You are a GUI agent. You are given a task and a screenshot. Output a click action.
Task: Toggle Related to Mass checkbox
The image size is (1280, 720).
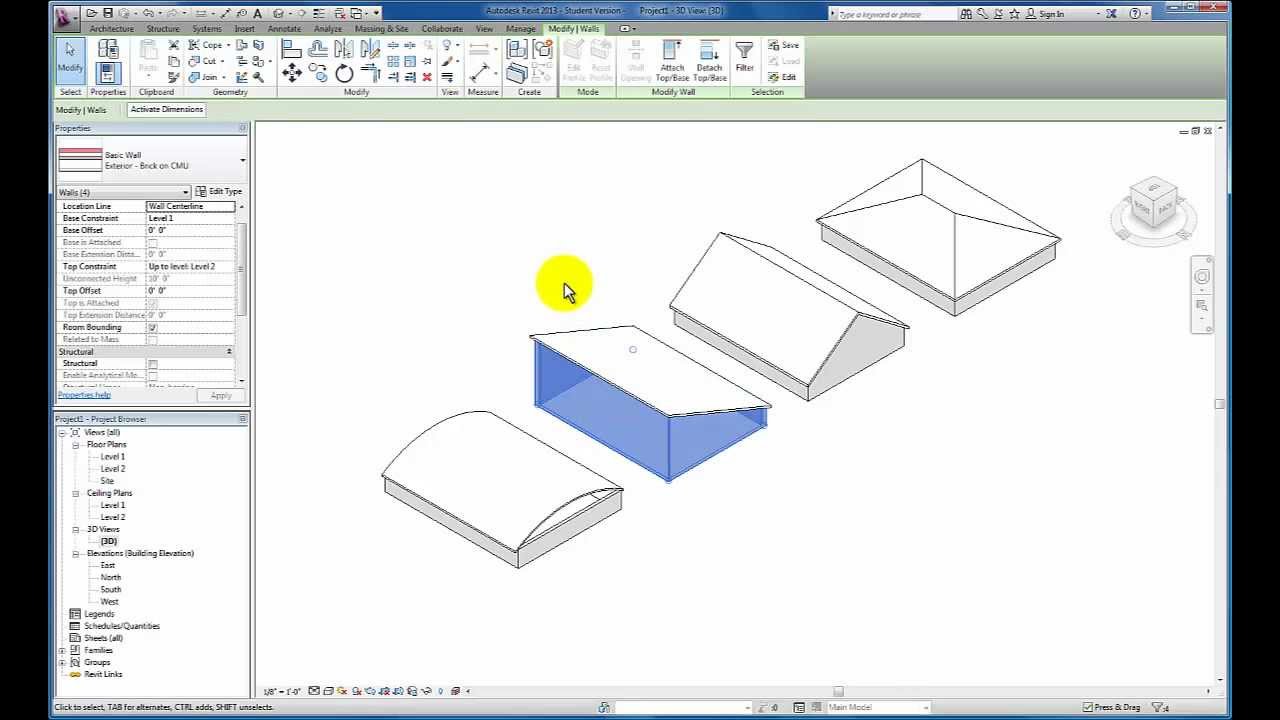tap(153, 340)
